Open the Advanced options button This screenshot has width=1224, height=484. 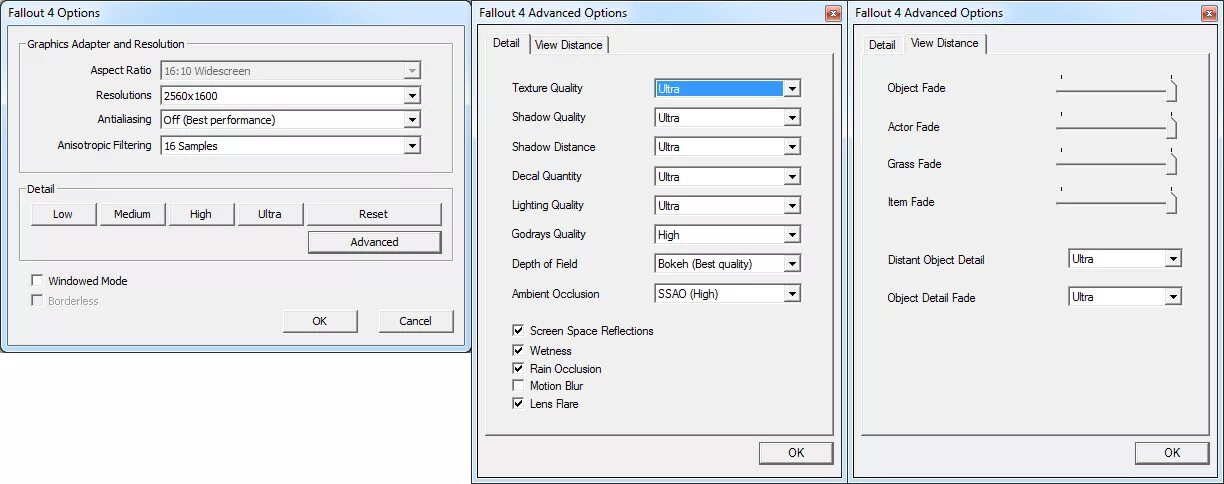[x=374, y=242]
